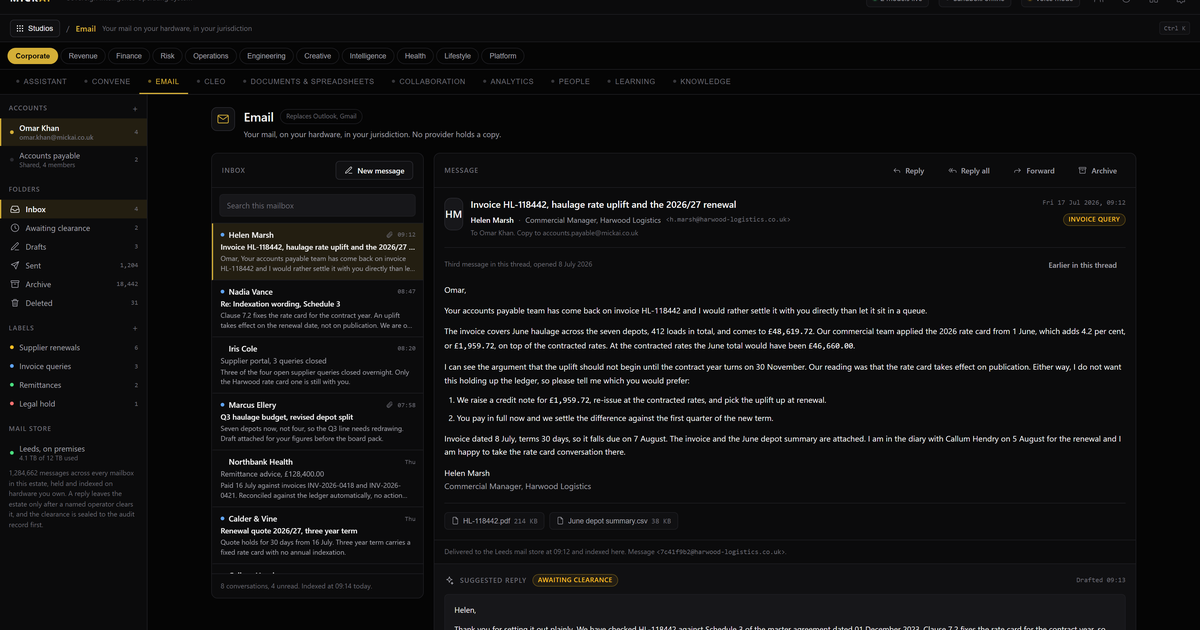This screenshot has width=1200, height=630.
Task: Archive this message
Action: coord(1097,171)
